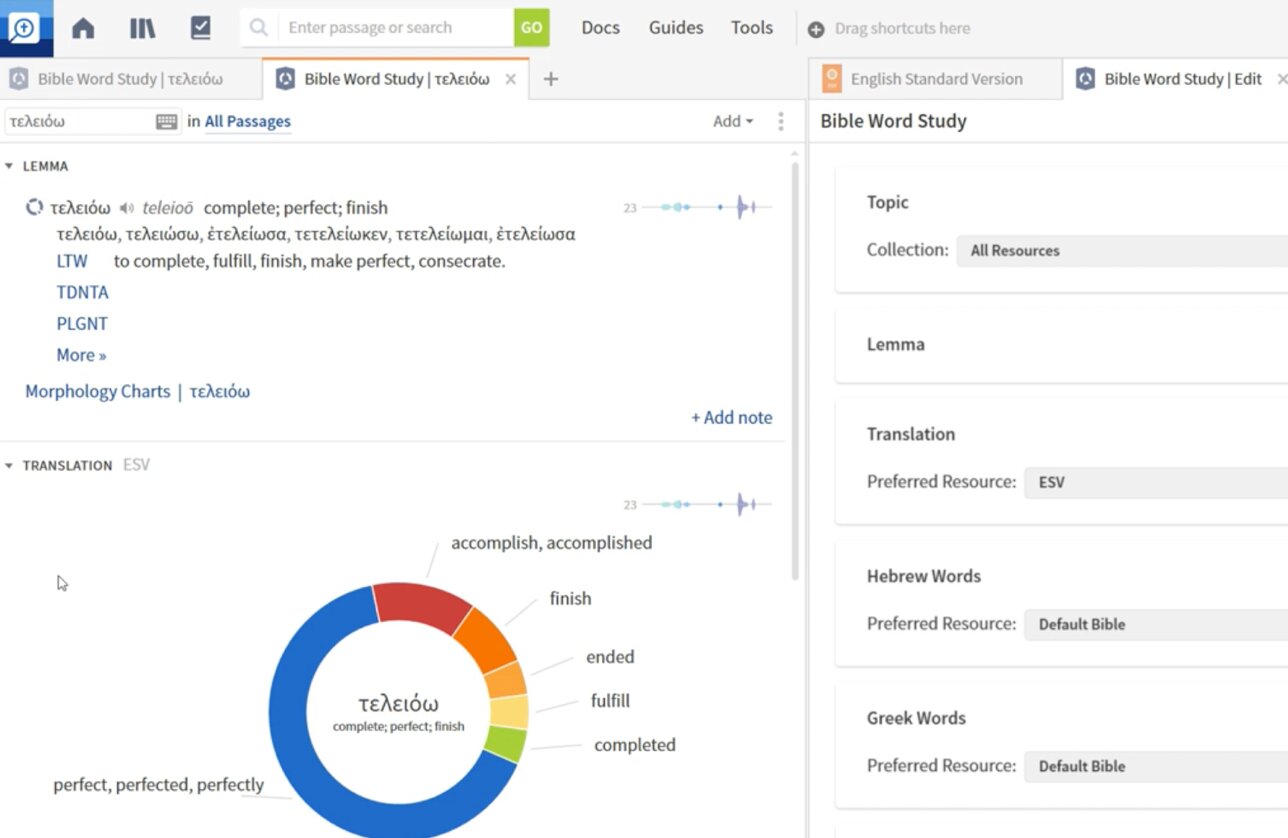Open Greek Words Preferred Resource dropdown
The height and width of the screenshot is (838, 1288).
tap(1156, 766)
